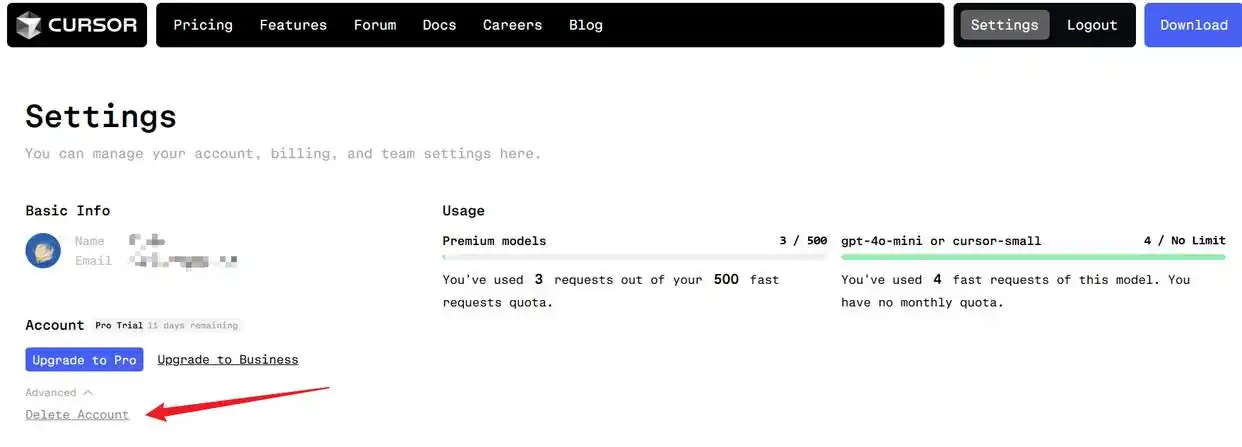1242x447 pixels.
Task: Open the Forum link
Action: pos(375,25)
